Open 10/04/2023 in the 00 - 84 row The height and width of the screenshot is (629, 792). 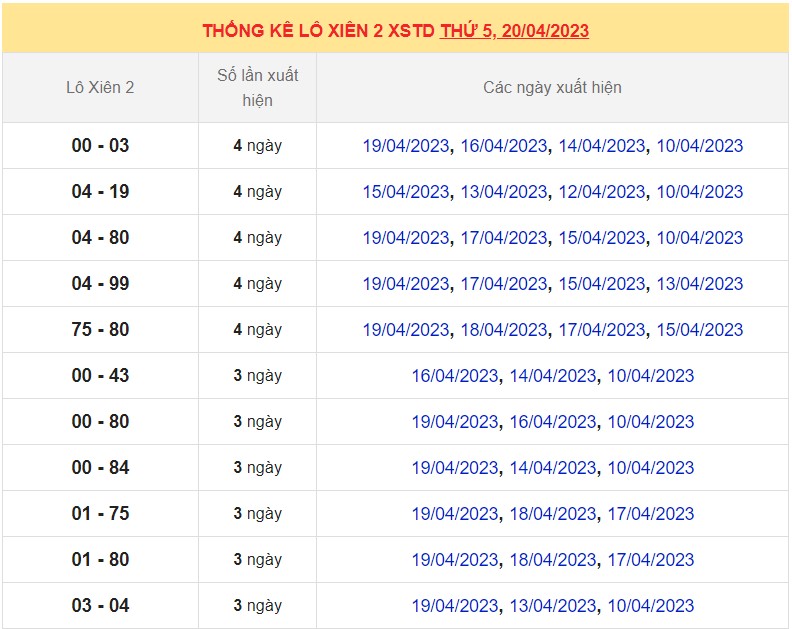650,468
